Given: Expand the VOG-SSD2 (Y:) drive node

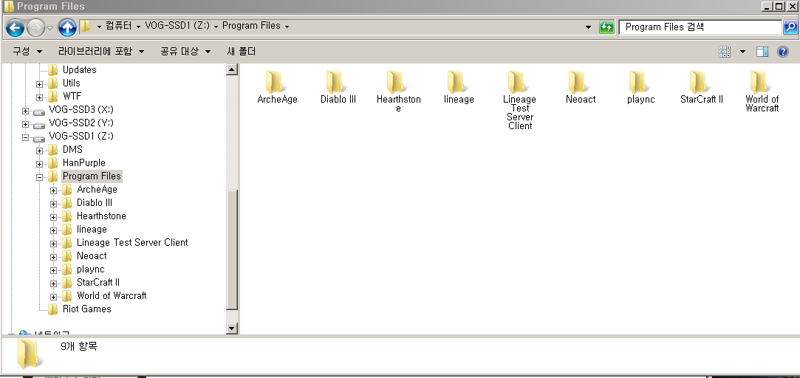Looking at the screenshot, I should coord(26,123).
